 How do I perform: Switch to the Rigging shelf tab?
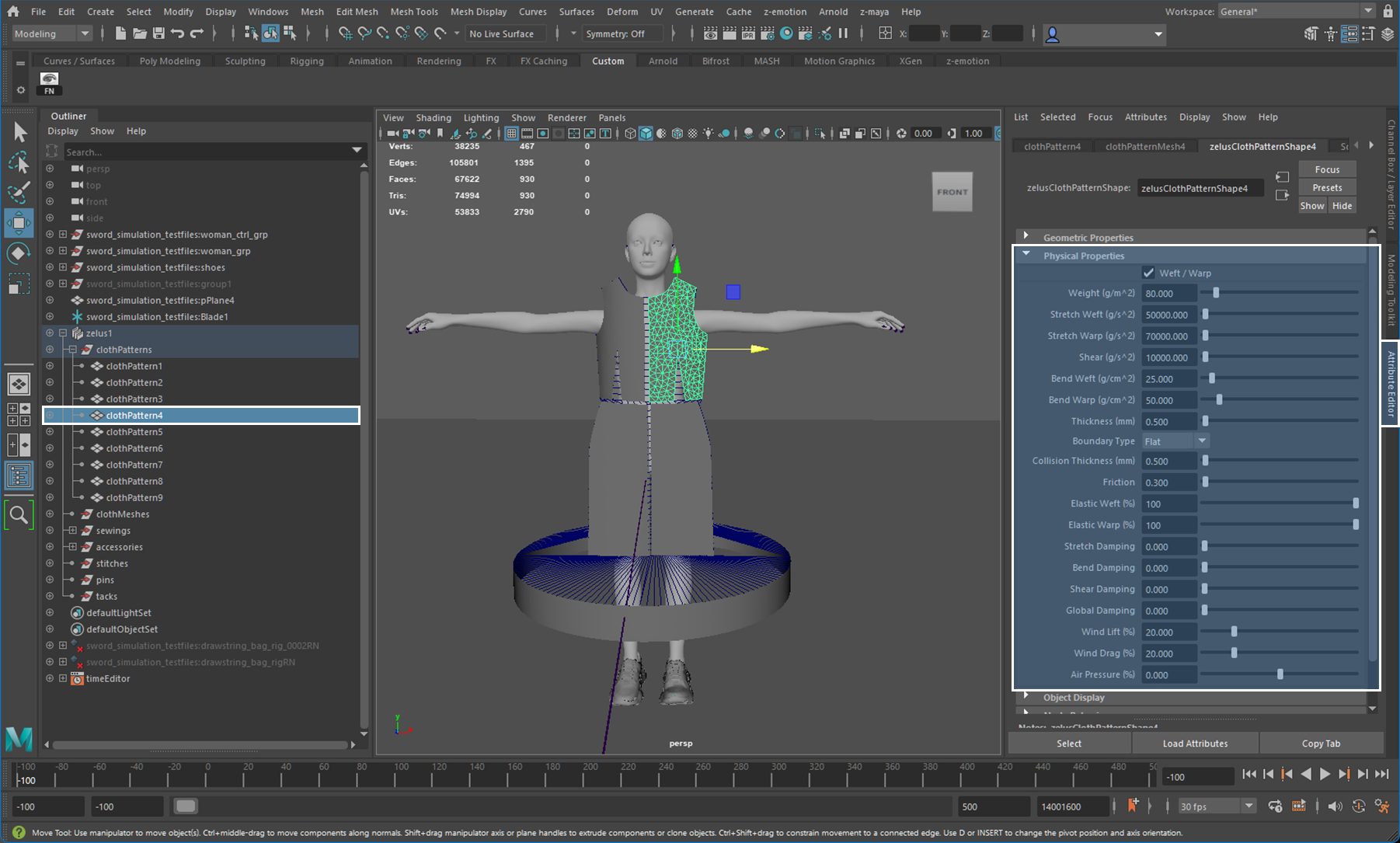point(307,61)
